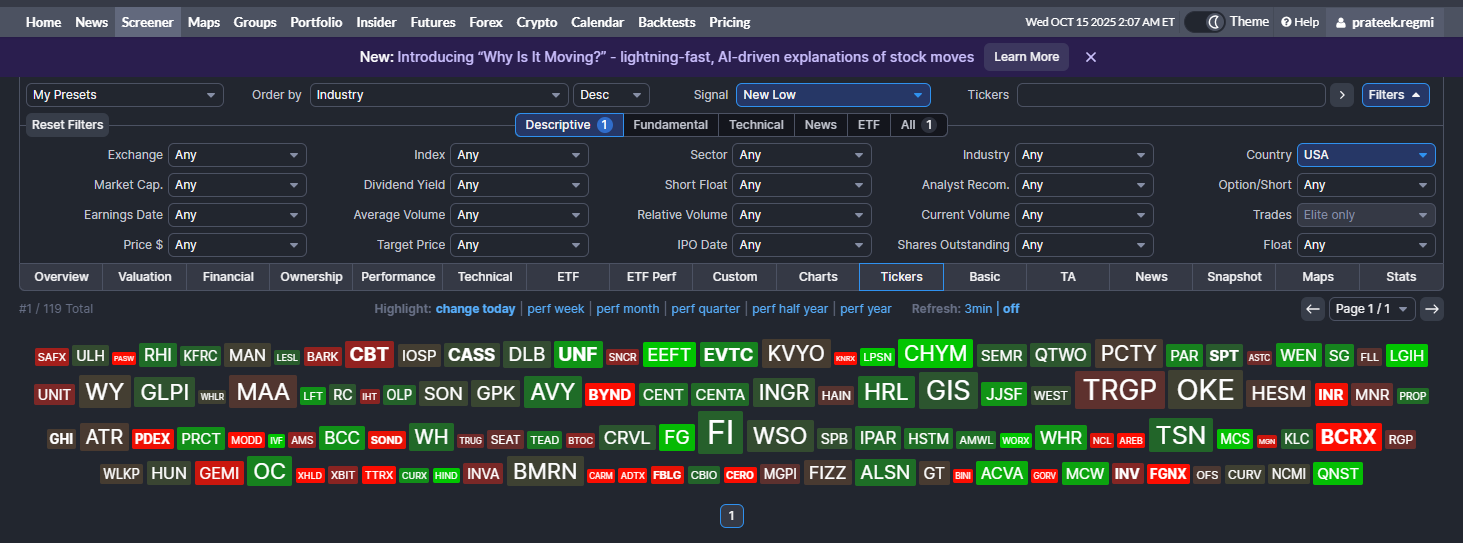Switch to the Valuation view tab
1463x543 pixels.
(145, 277)
